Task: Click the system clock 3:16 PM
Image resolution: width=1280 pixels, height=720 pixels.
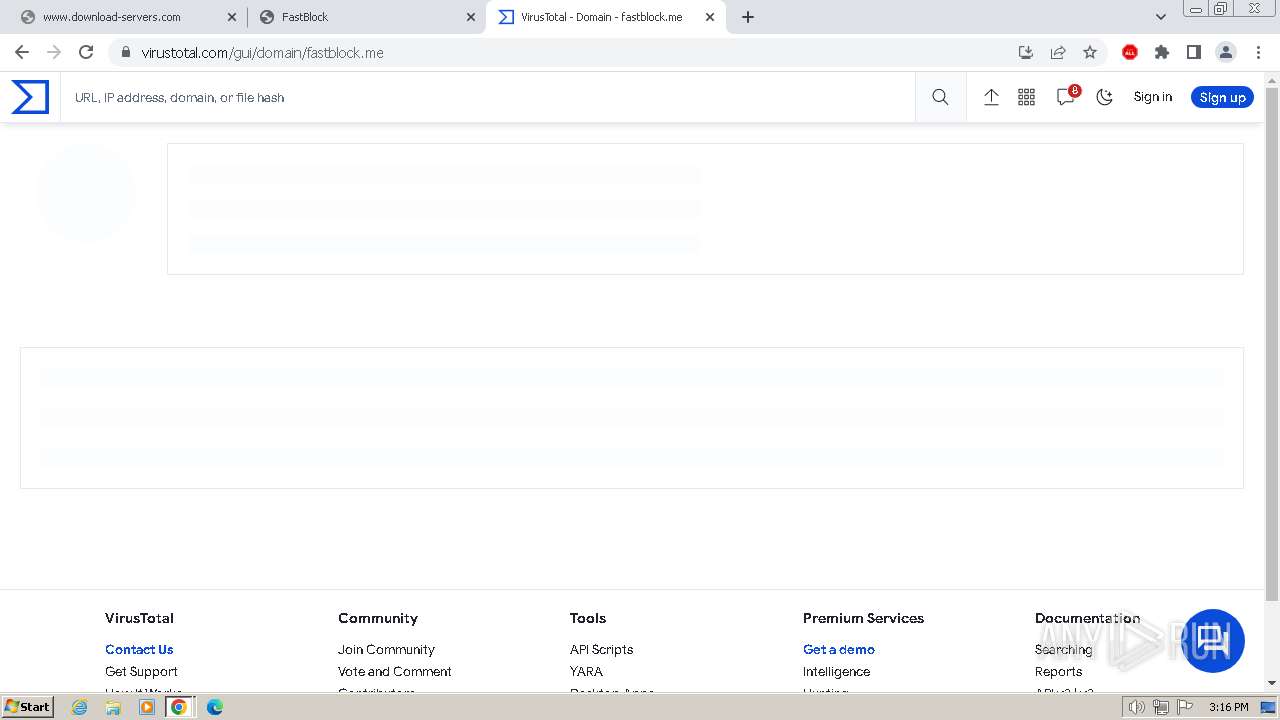Action: coord(1229,707)
